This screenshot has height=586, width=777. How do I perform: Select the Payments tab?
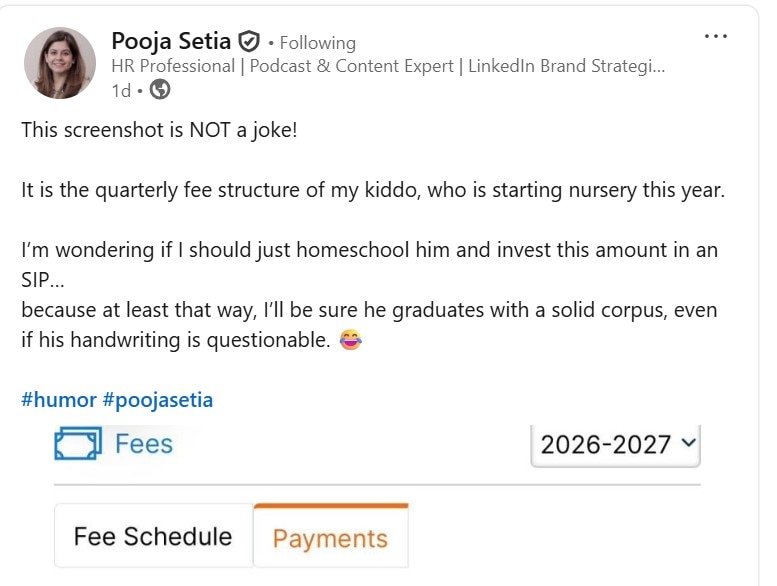(330, 538)
